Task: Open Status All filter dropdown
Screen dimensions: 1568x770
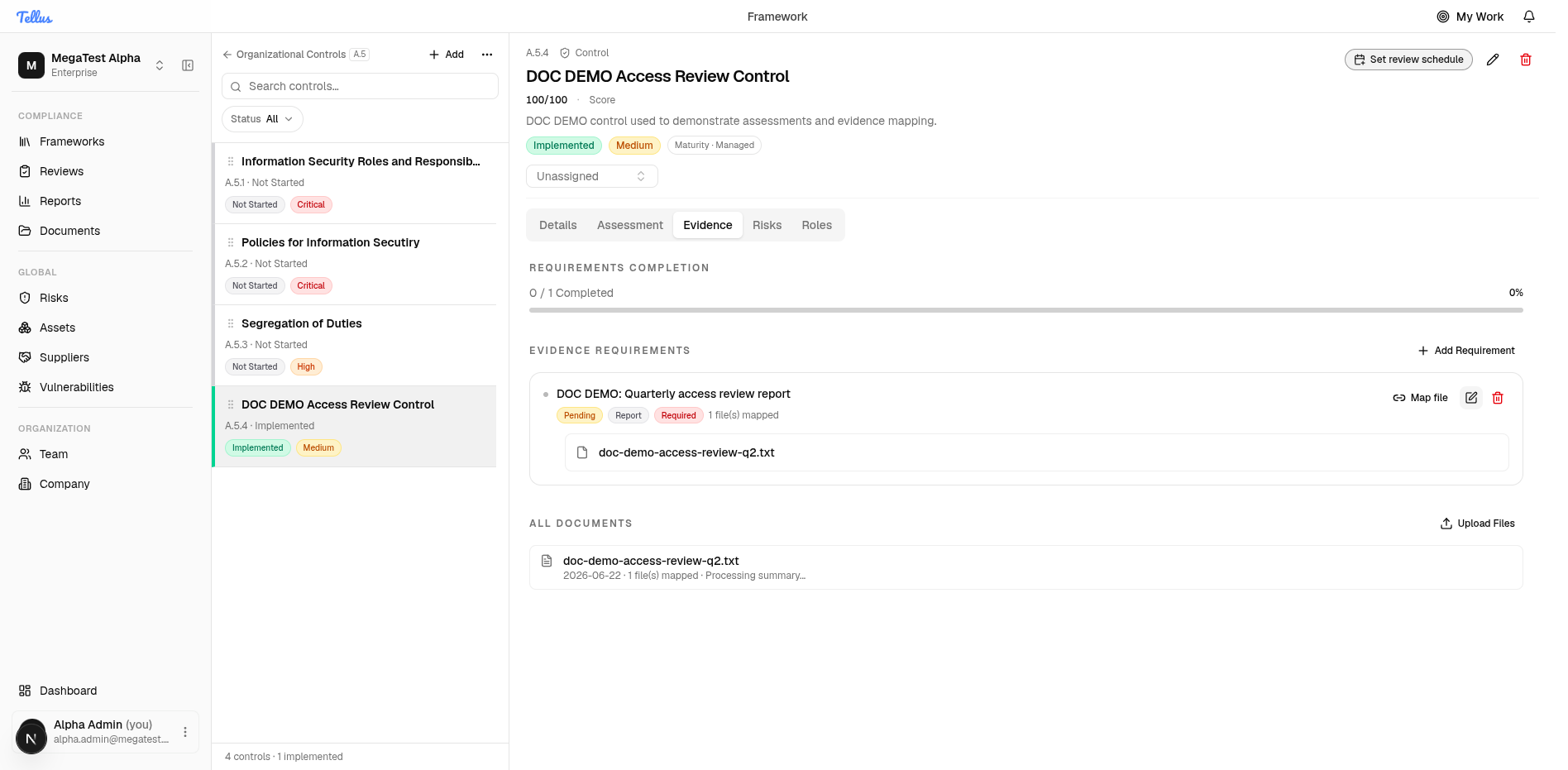Action: 262,119
